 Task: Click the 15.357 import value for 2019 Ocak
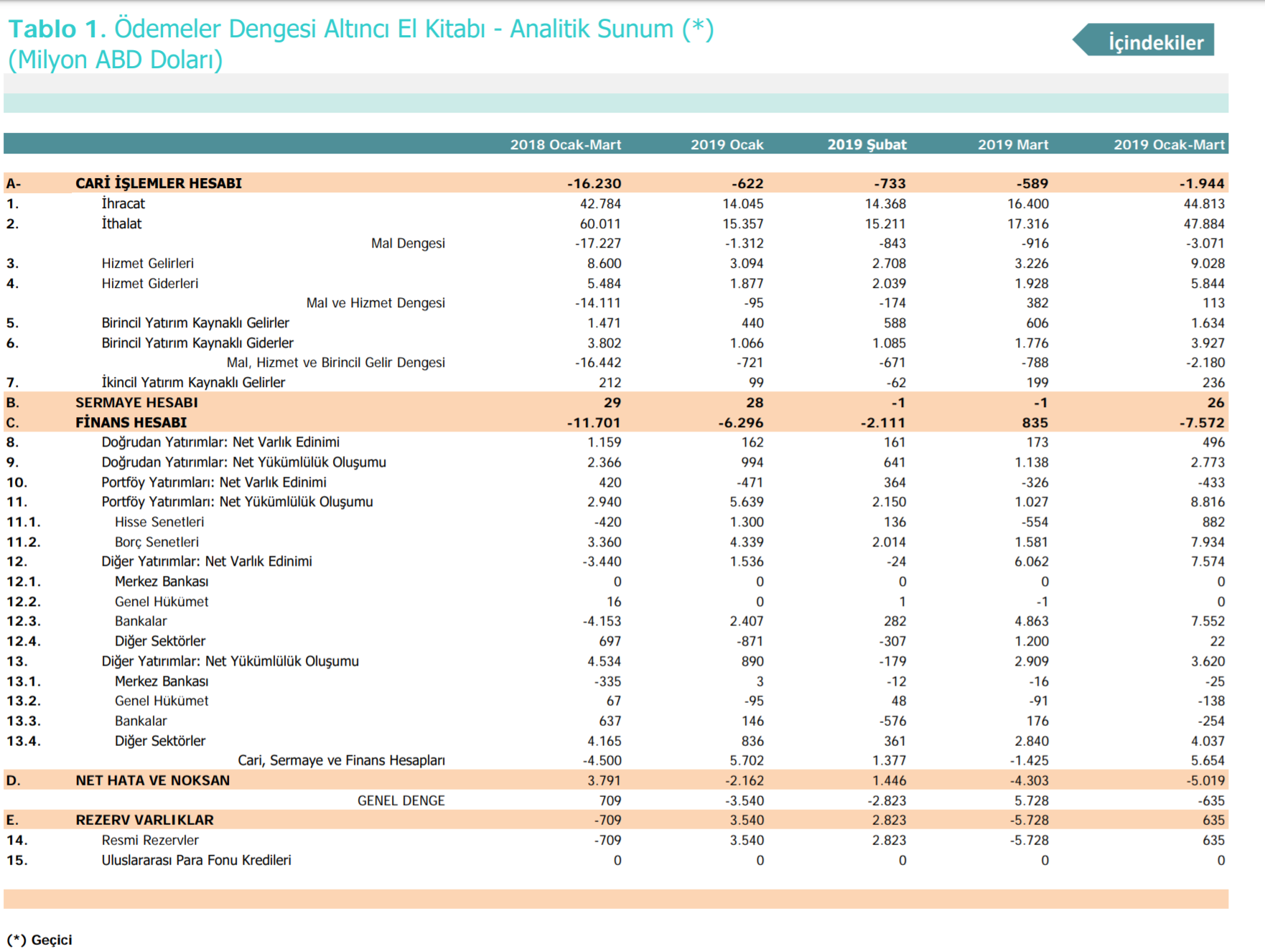743,224
